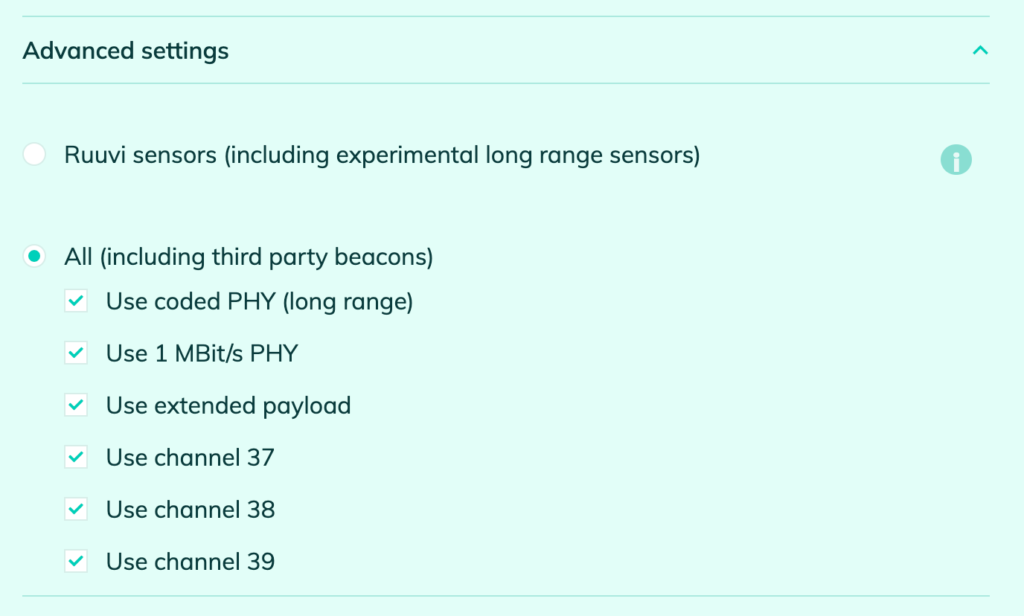The height and width of the screenshot is (616, 1024).
Task: Click the "Use 1 MBit/s PHY" label text
Action: point(202,353)
